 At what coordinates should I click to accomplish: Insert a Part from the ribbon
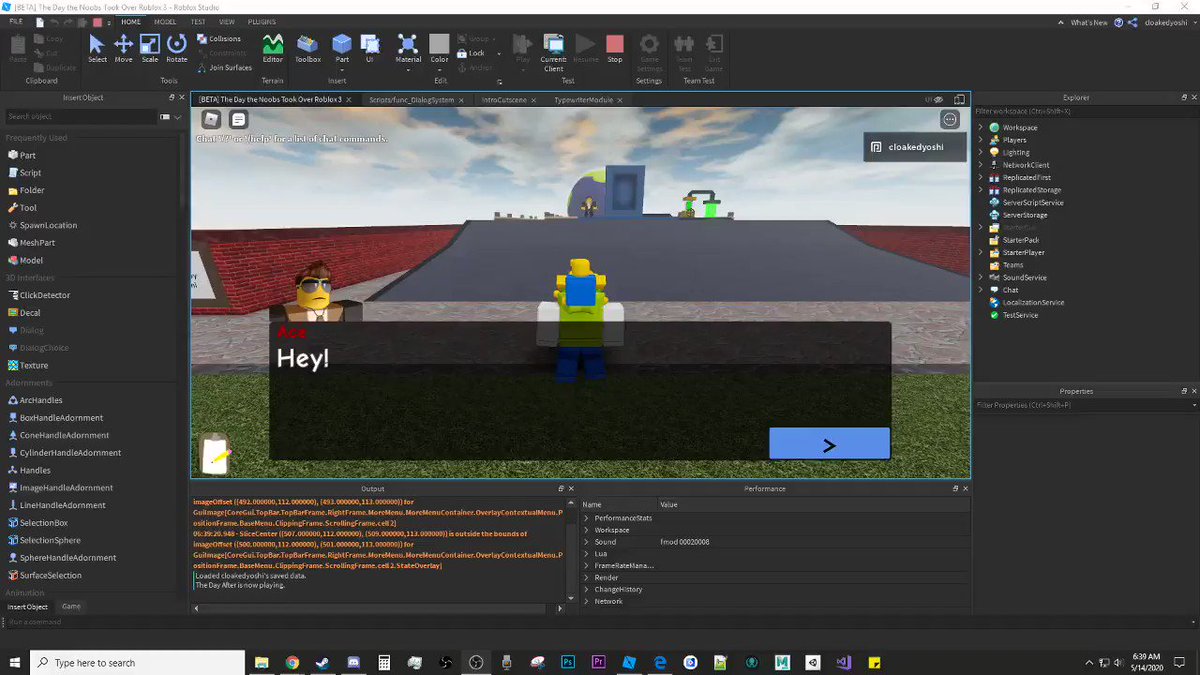tap(342, 47)
